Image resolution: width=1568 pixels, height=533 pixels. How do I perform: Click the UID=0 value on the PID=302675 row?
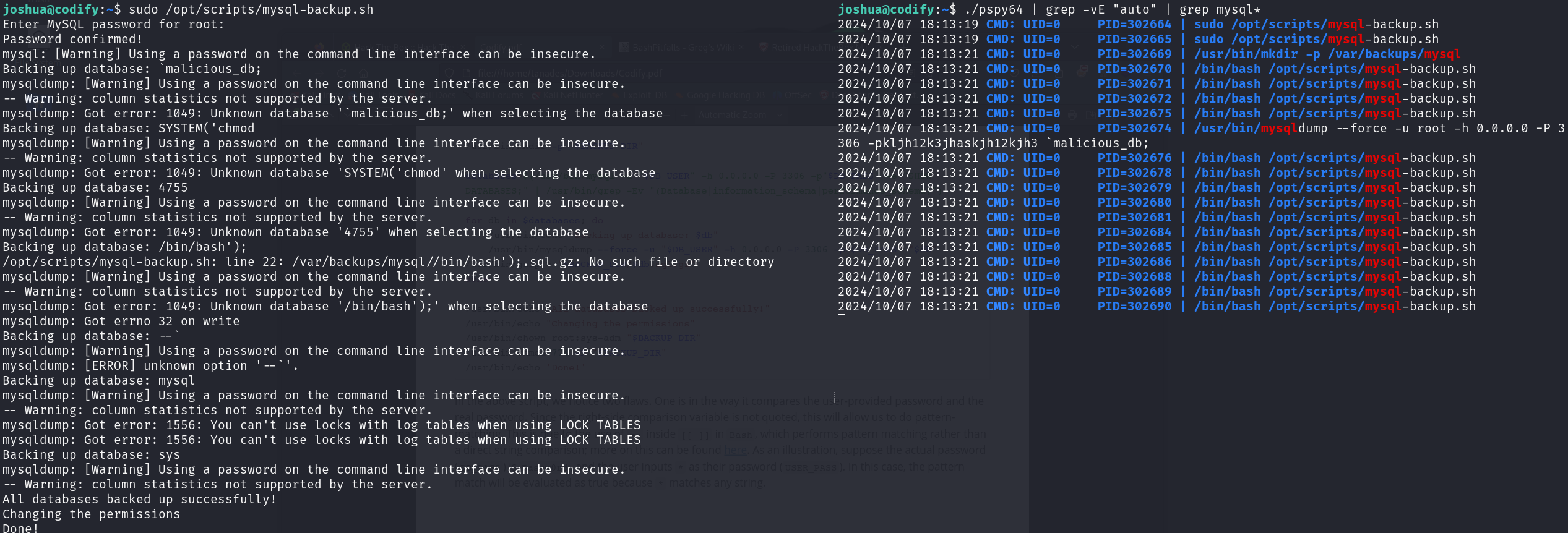coord(1042,113)
